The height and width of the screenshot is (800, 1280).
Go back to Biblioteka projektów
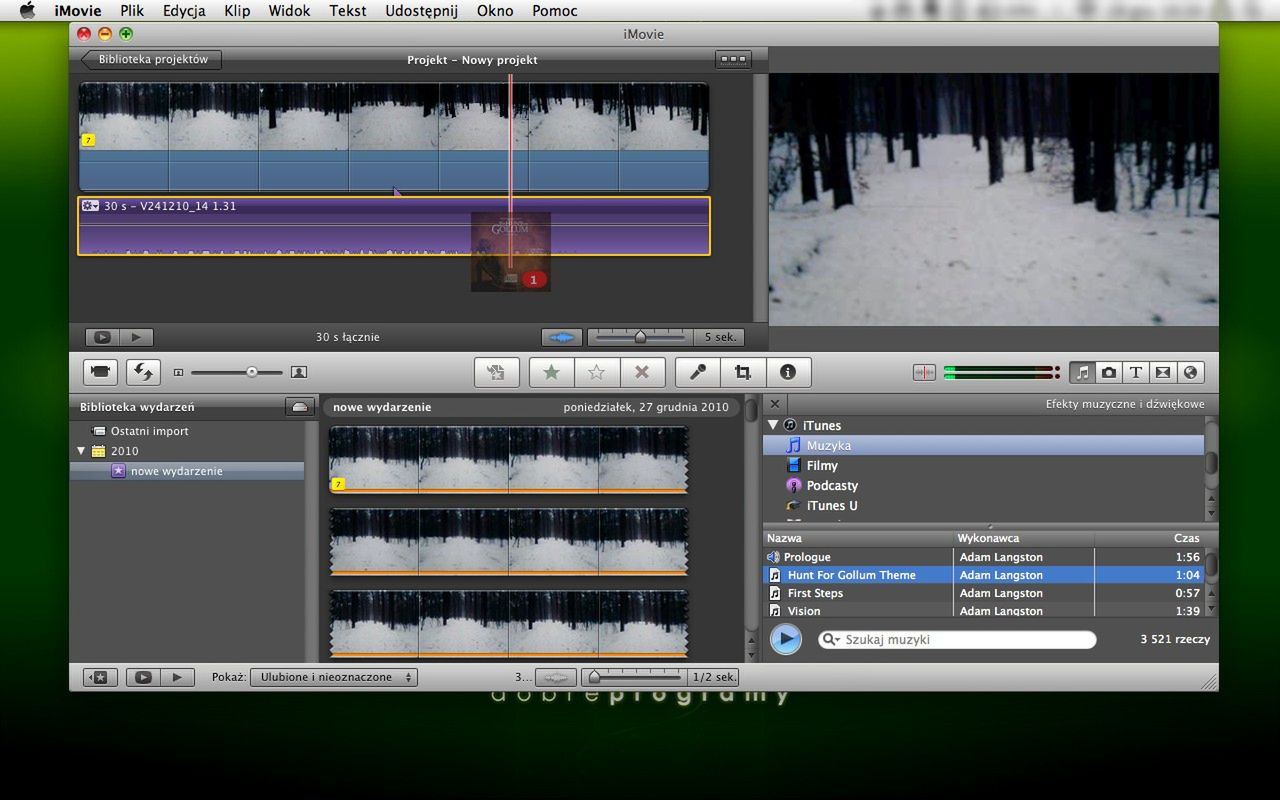pos(152,60)
